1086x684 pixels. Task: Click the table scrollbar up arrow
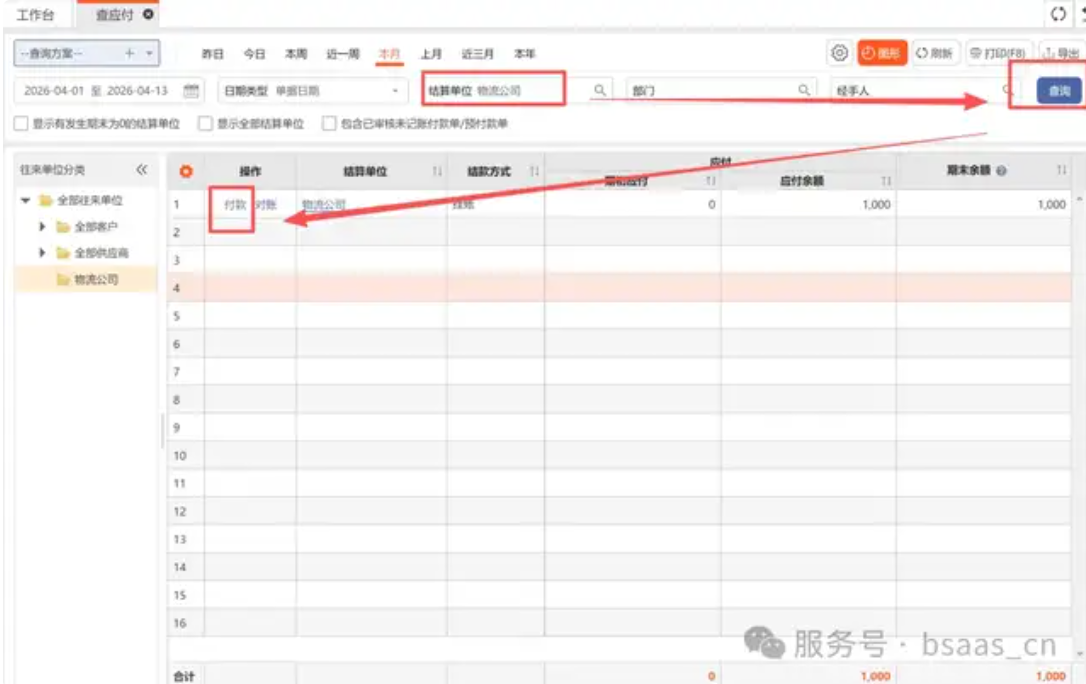[x=1079, y=199]
